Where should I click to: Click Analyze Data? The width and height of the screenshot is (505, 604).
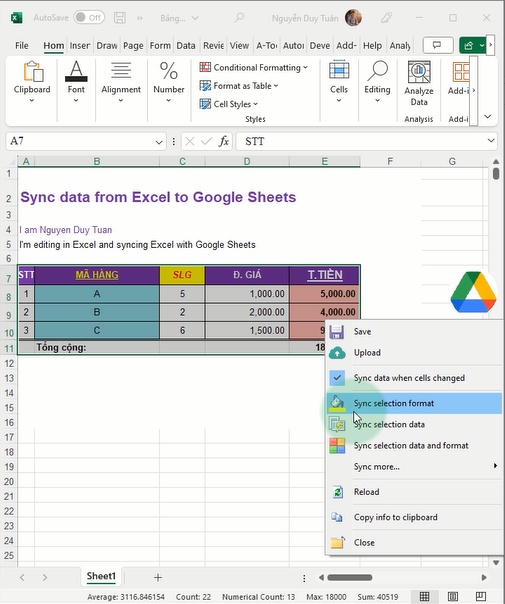pyautogui.click(x=419, y=84)
